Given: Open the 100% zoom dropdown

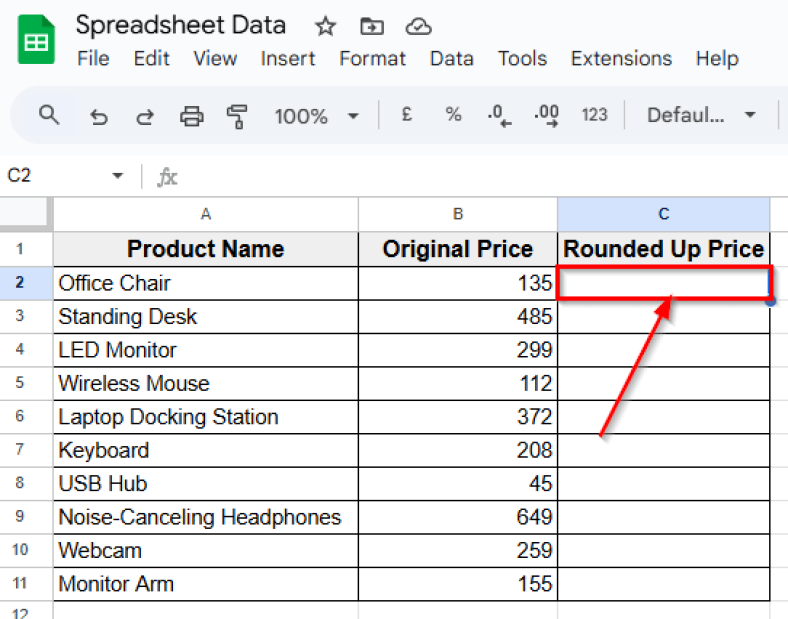Looking at the screenshot, I should tap(317, 117).
